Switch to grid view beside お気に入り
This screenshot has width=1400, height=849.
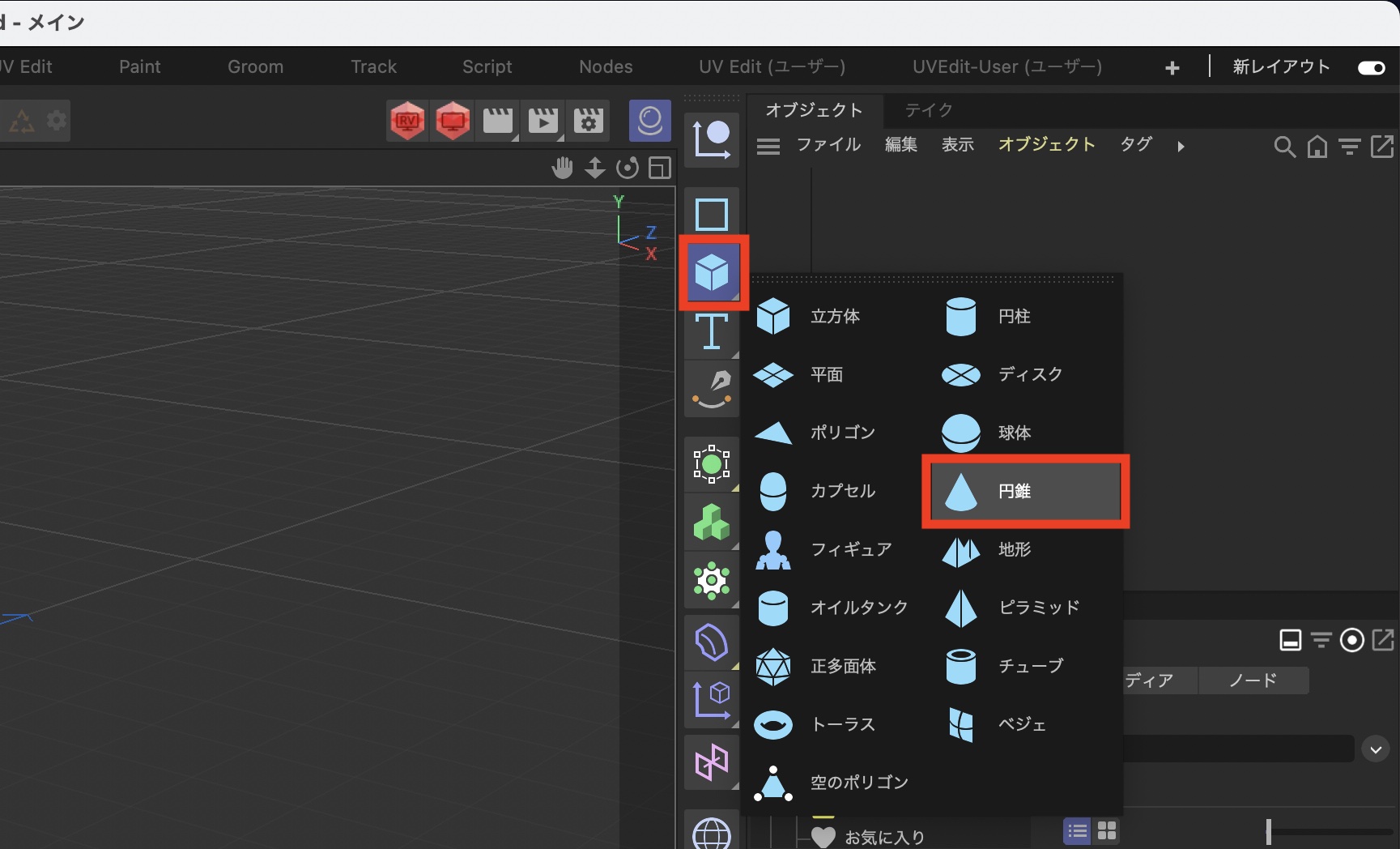pos(1106,830)
